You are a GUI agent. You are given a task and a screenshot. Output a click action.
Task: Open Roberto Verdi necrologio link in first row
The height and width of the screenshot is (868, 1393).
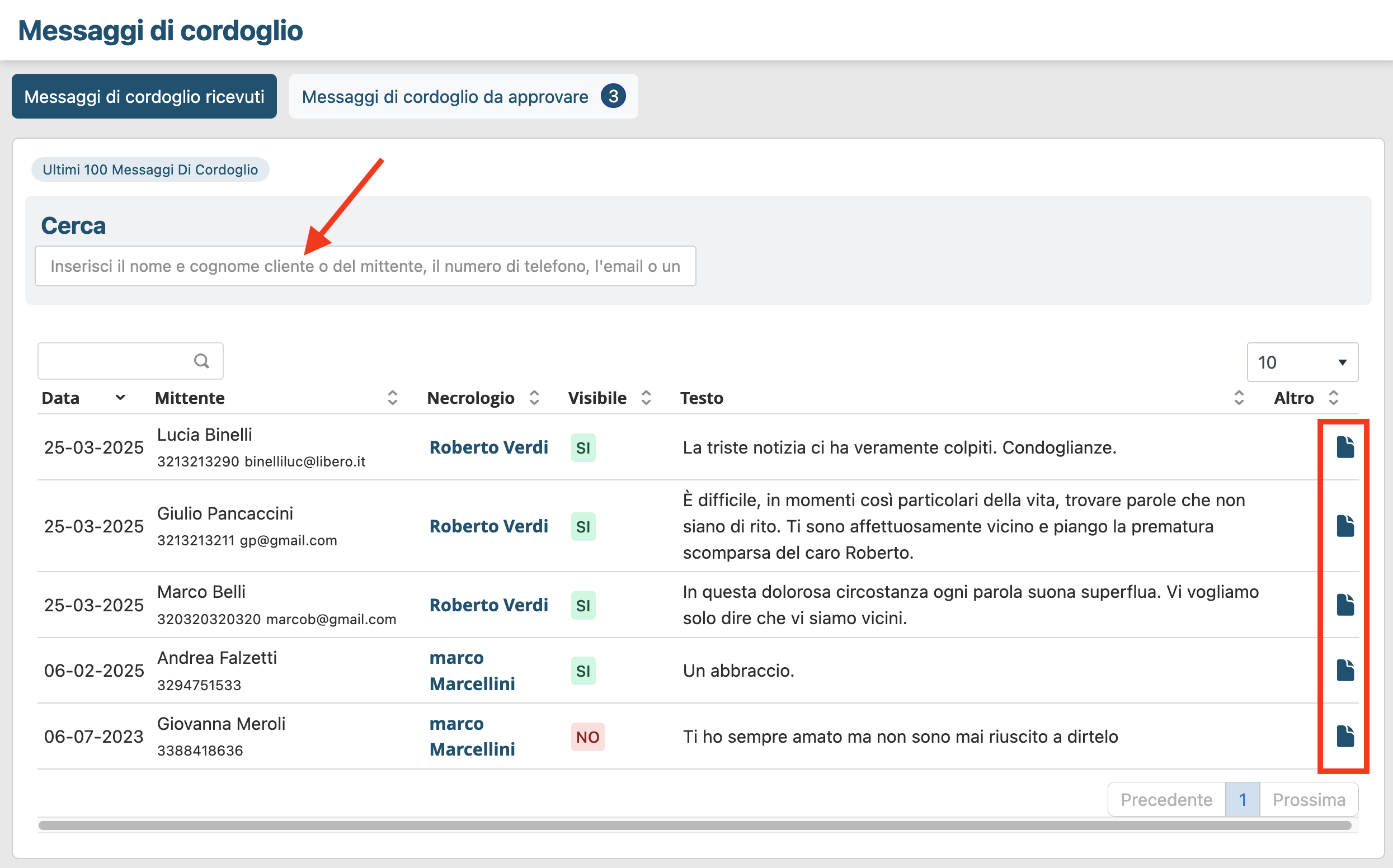tap(488, 447)
